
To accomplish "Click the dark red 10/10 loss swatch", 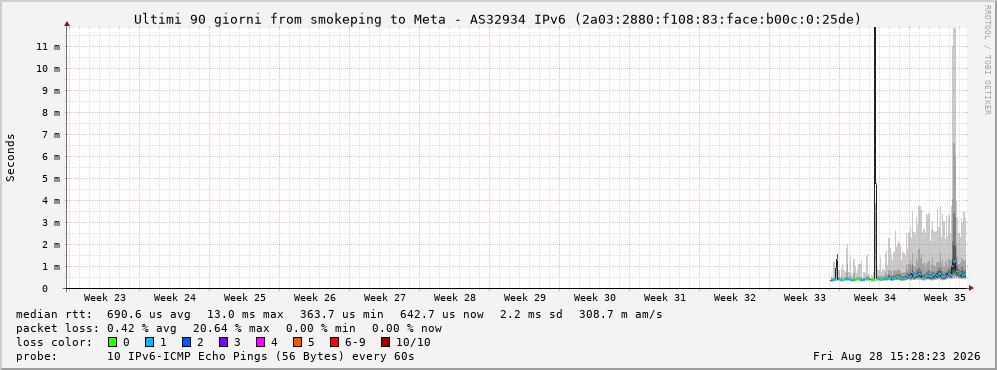I will pos(385,343).
